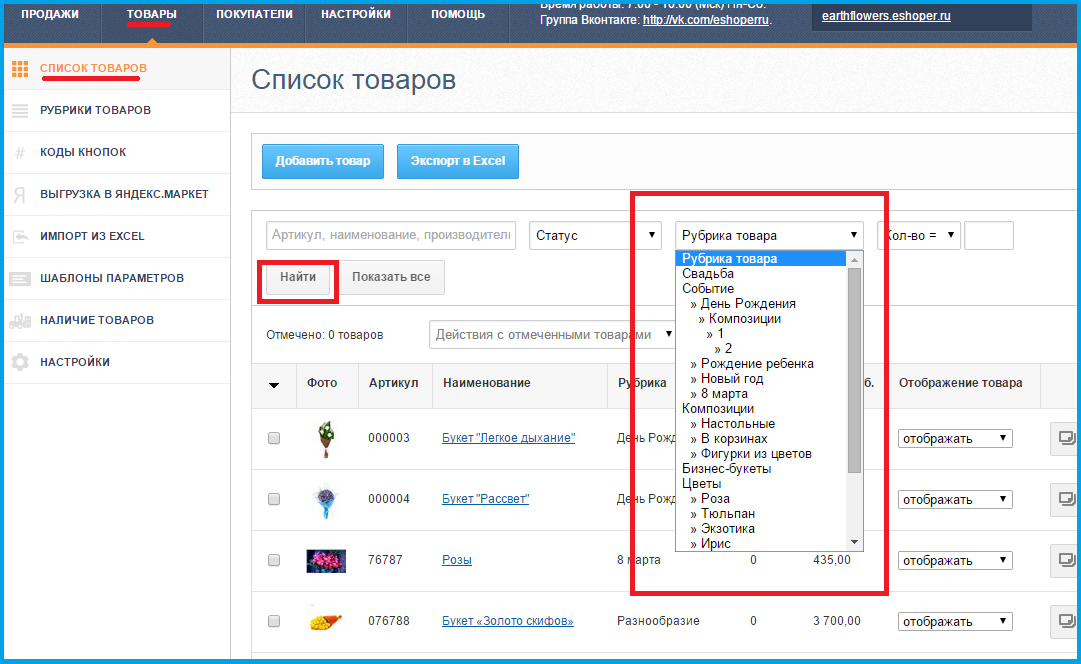Select » Тюльпан in the rubric list
1081x664 pixels.
tap(722, 514)
